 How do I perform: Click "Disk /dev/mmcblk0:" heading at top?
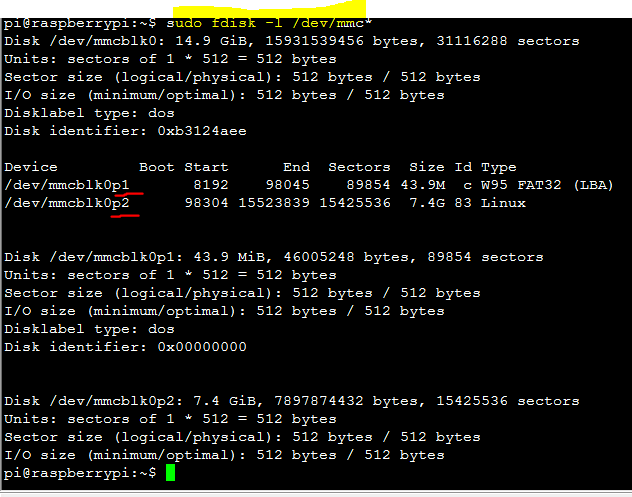(x=85, y=41)
